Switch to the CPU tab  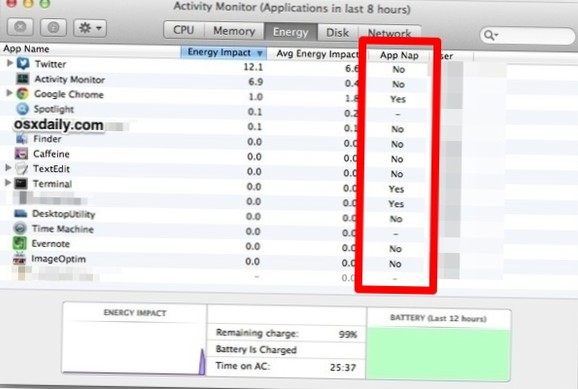184,30
